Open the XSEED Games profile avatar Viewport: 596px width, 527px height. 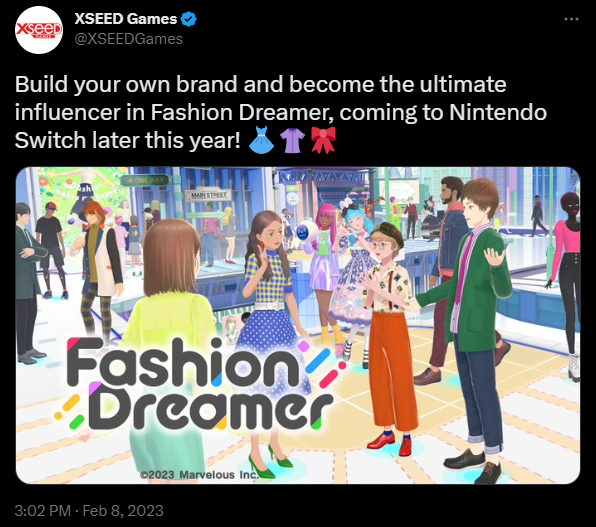click(39, 30)
